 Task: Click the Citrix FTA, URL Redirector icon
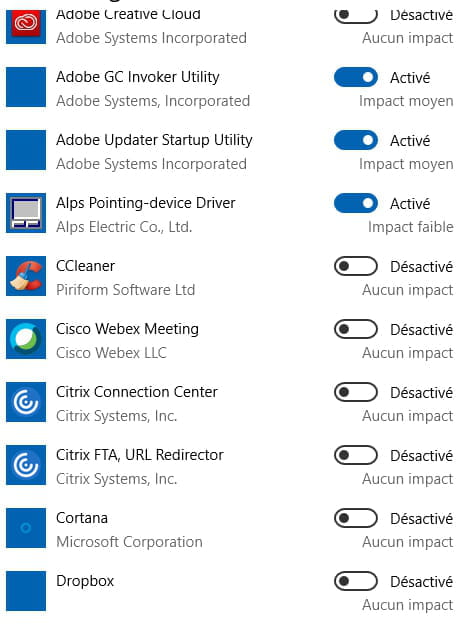coord(26,465)
